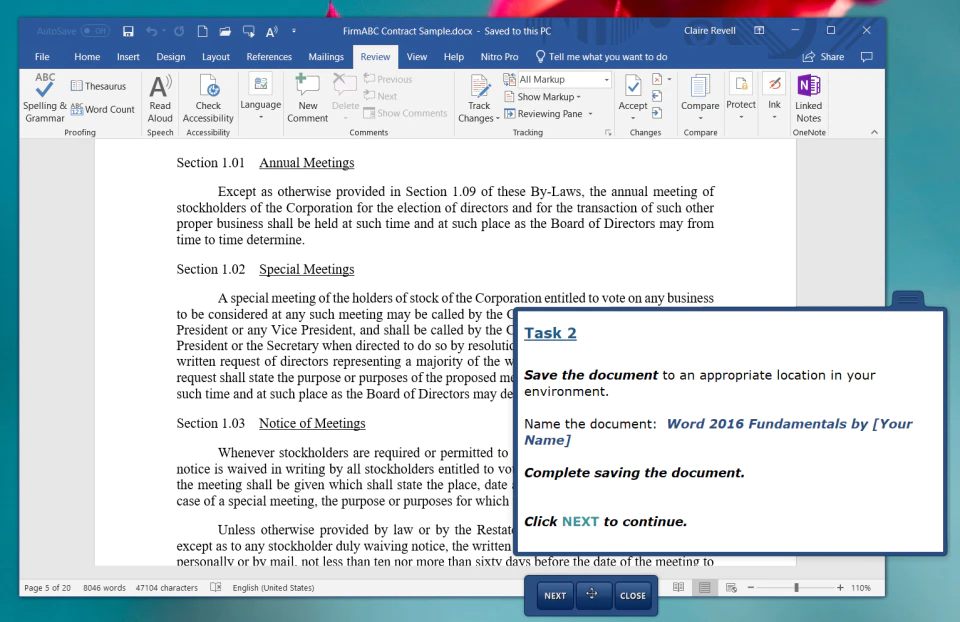Expand the Show Markup menu
Viewport: 960px width, 622px height.
click(x=542, y=97)
